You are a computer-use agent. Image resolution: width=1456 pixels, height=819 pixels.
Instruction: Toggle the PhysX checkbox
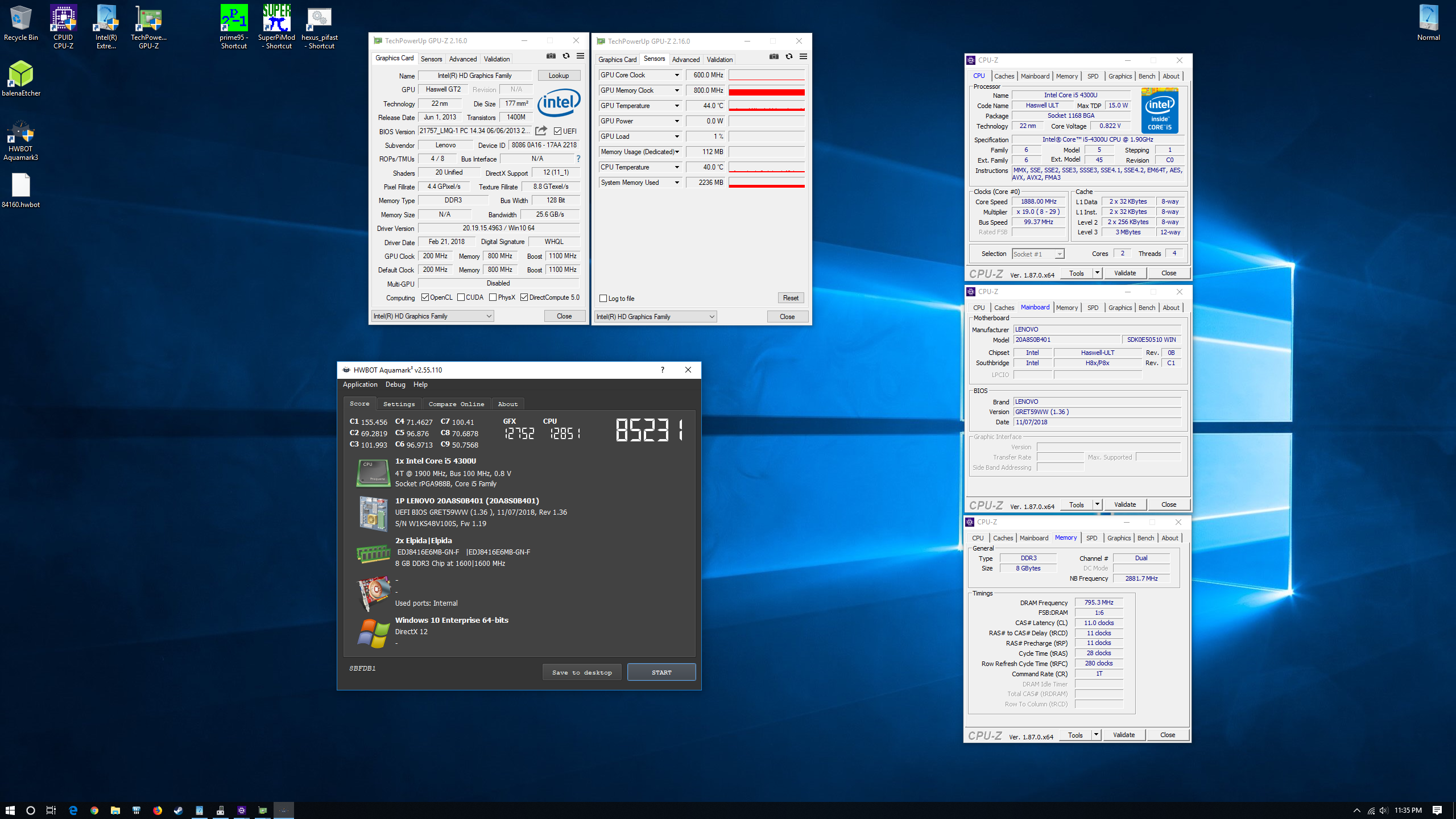tap(493, 297)
